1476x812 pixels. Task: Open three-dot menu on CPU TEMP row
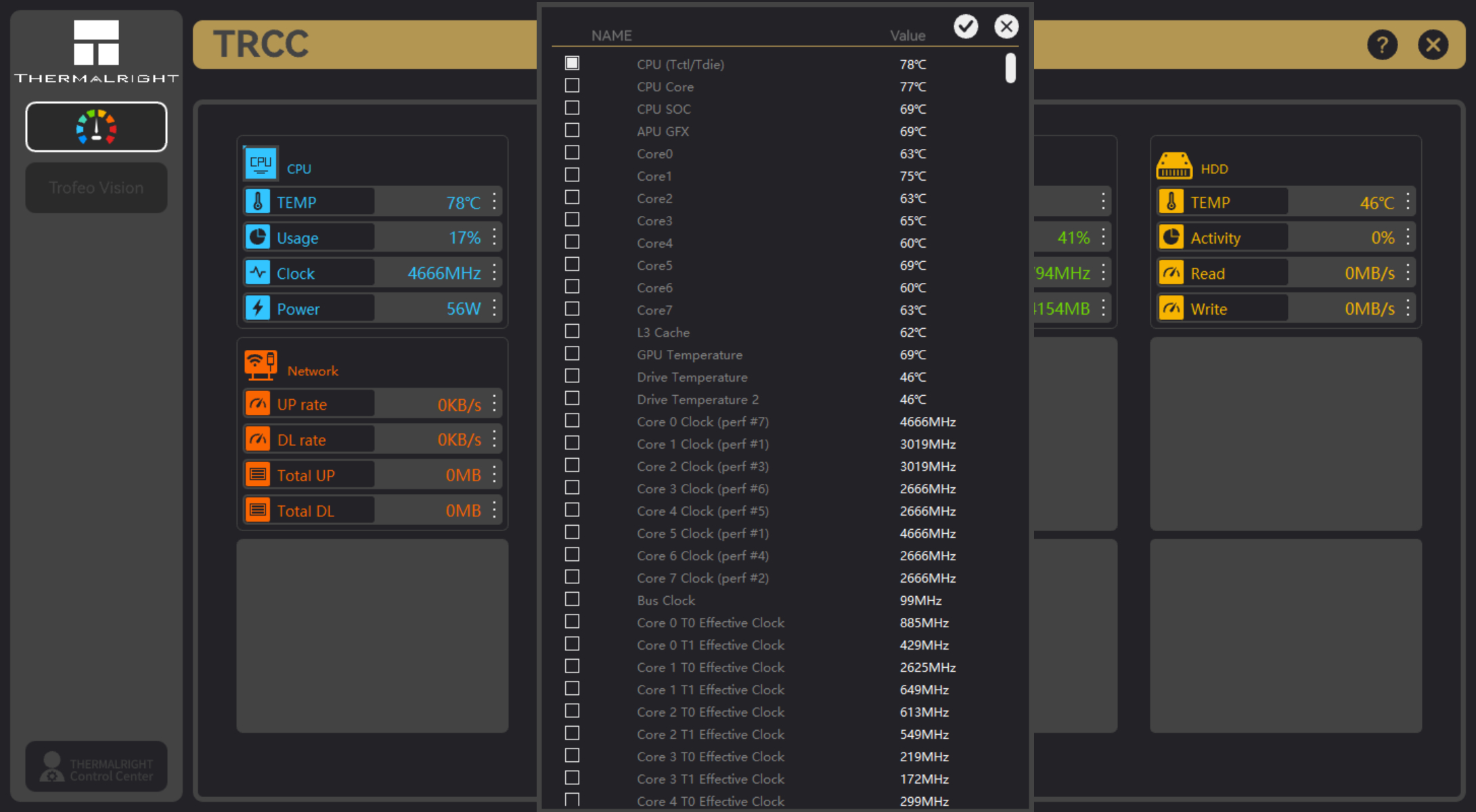(495, 202)
